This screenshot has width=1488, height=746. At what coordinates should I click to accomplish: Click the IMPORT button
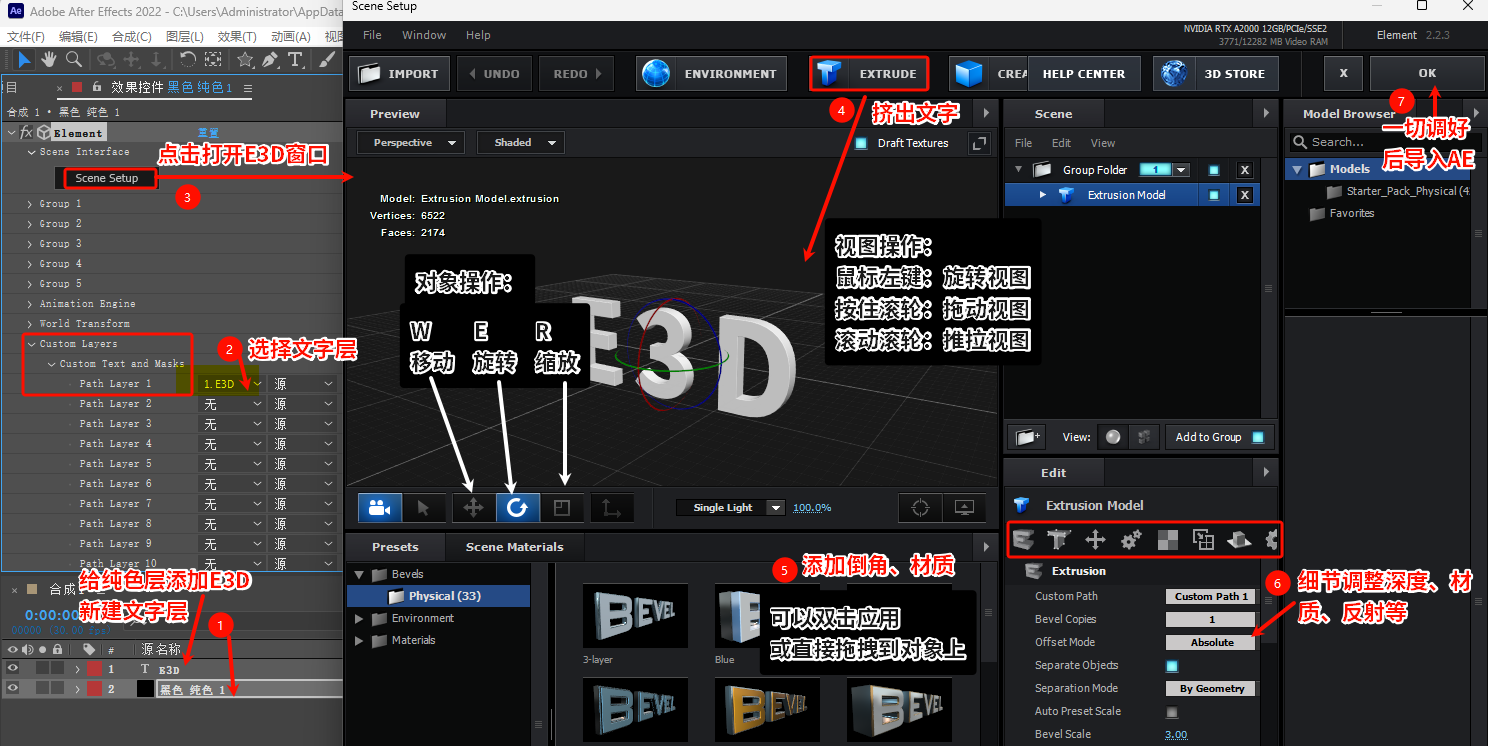coord(399,74)
